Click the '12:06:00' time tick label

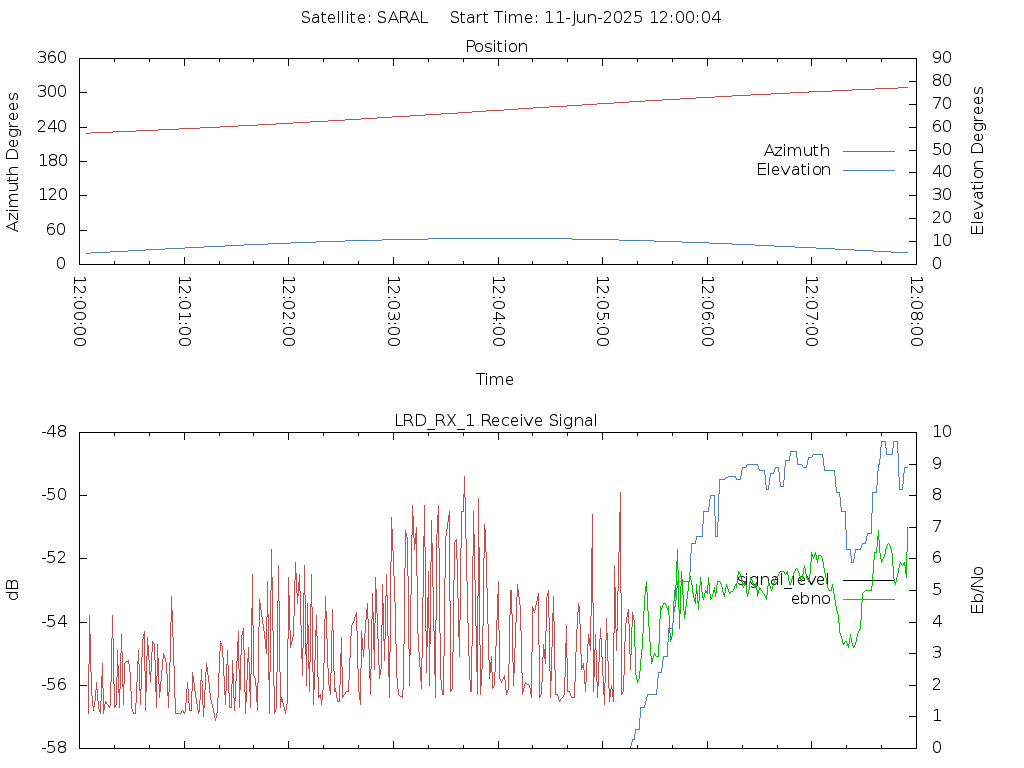pyautogui.click(x=707, y=312)
